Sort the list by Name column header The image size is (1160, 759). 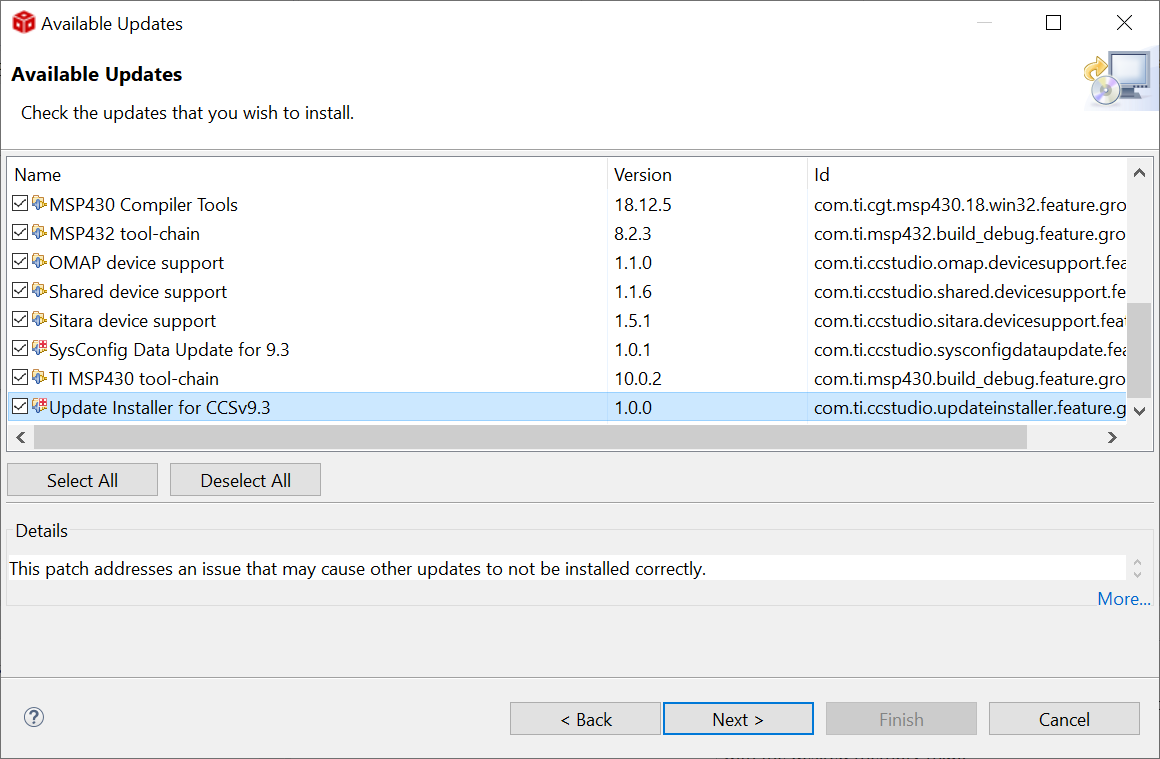(x=307, y=175)
